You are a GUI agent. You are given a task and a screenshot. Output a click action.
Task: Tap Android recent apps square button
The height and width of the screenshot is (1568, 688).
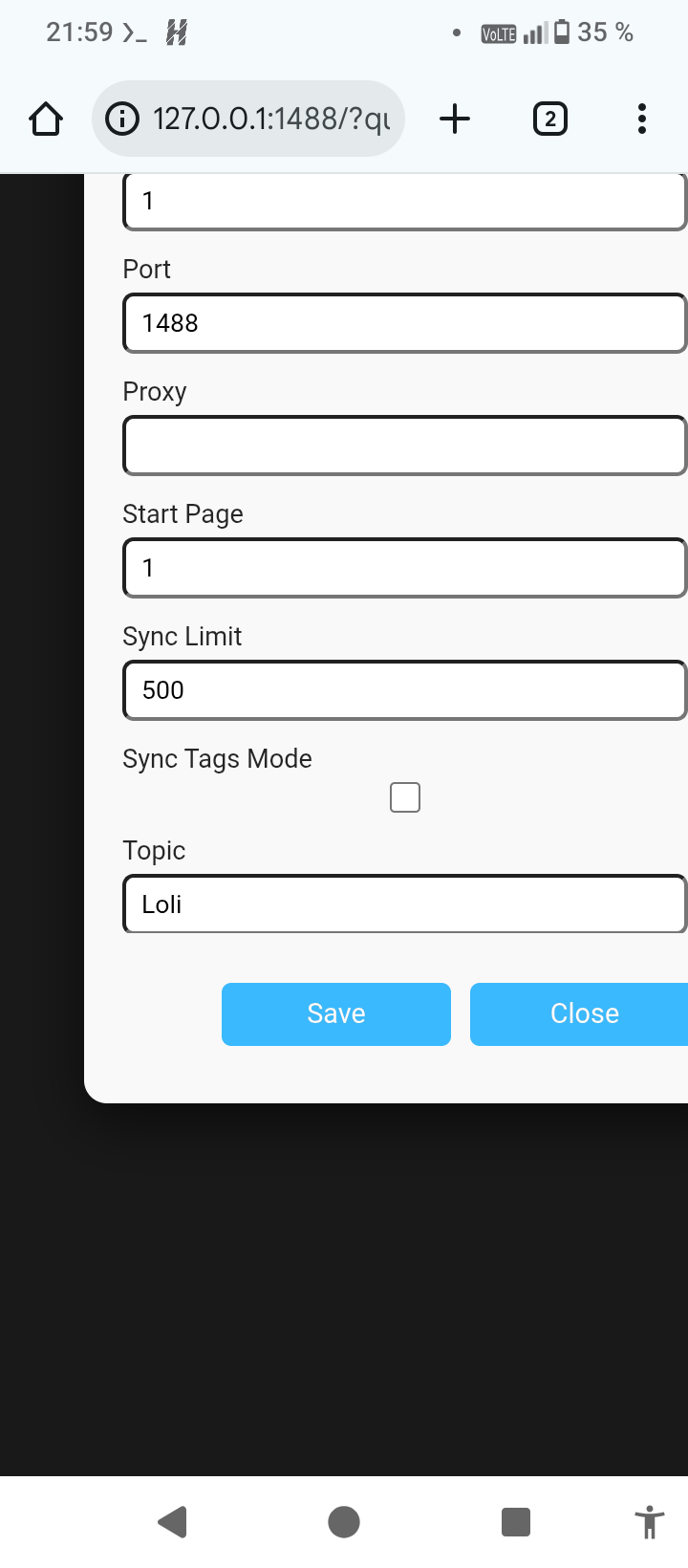tap(516, 1522)
